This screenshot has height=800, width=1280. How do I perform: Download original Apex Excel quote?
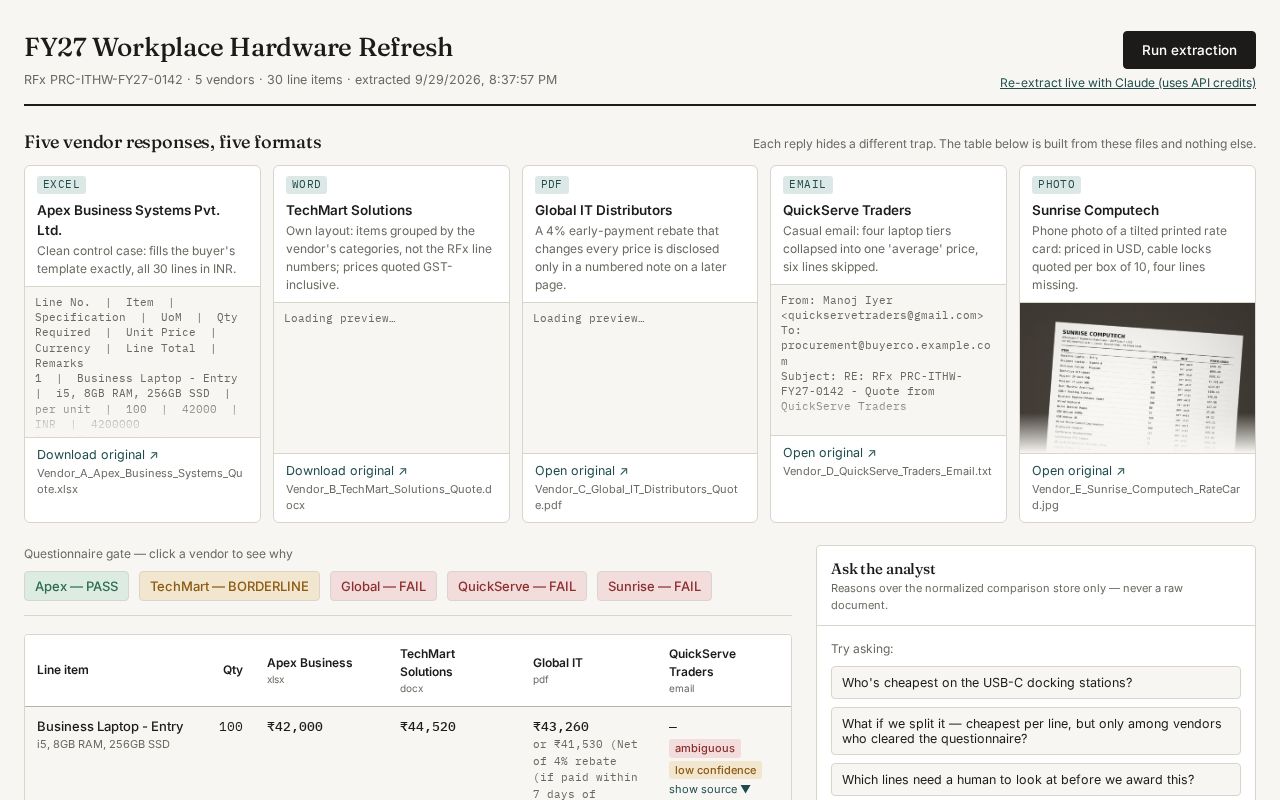click(x=98, y=455)
